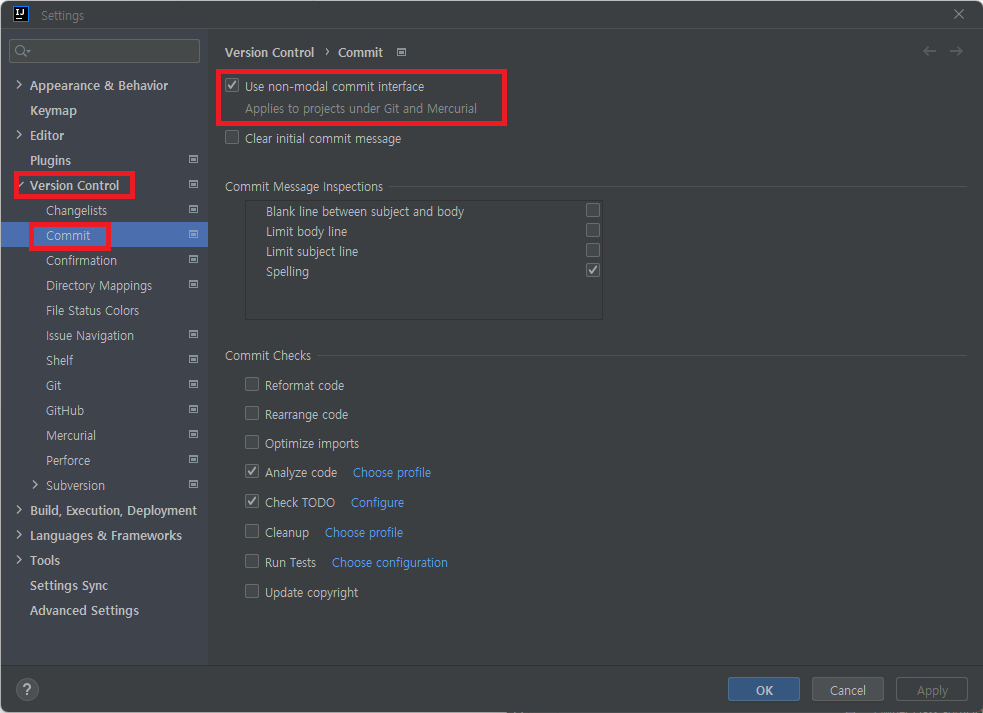Screen dimensions: 983x713
Task: Click the settings icon beside Commit breadcrumb
Action: click(x=403, y=52)
